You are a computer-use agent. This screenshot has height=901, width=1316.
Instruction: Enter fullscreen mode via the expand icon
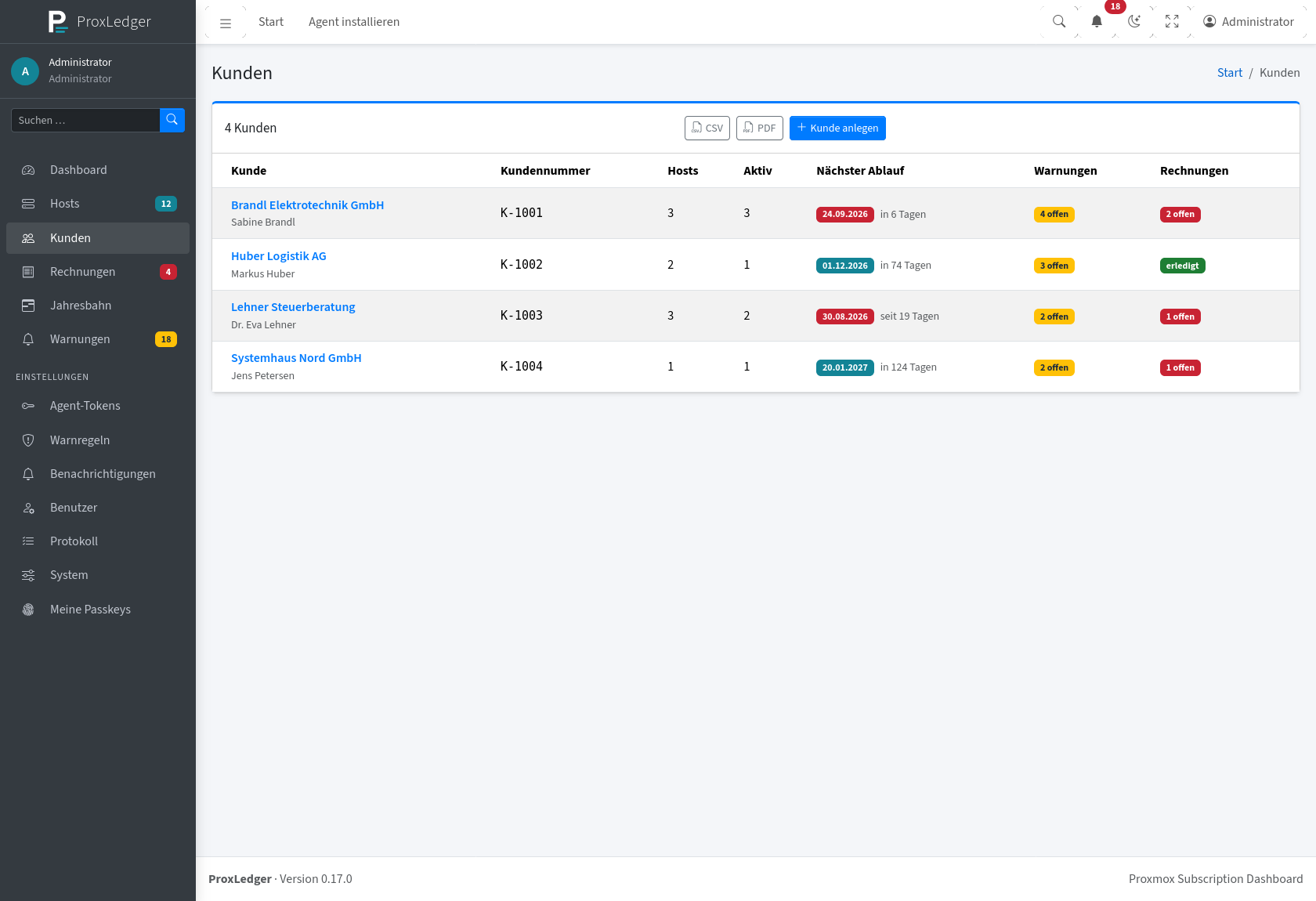click(1172, 22)
